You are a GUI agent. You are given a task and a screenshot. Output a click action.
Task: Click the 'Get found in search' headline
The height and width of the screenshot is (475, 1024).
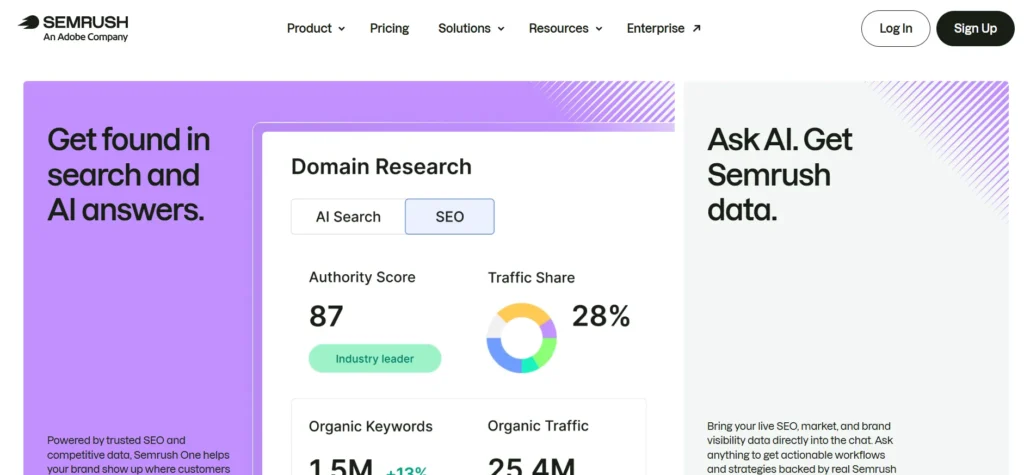click(x=129, y=175)
